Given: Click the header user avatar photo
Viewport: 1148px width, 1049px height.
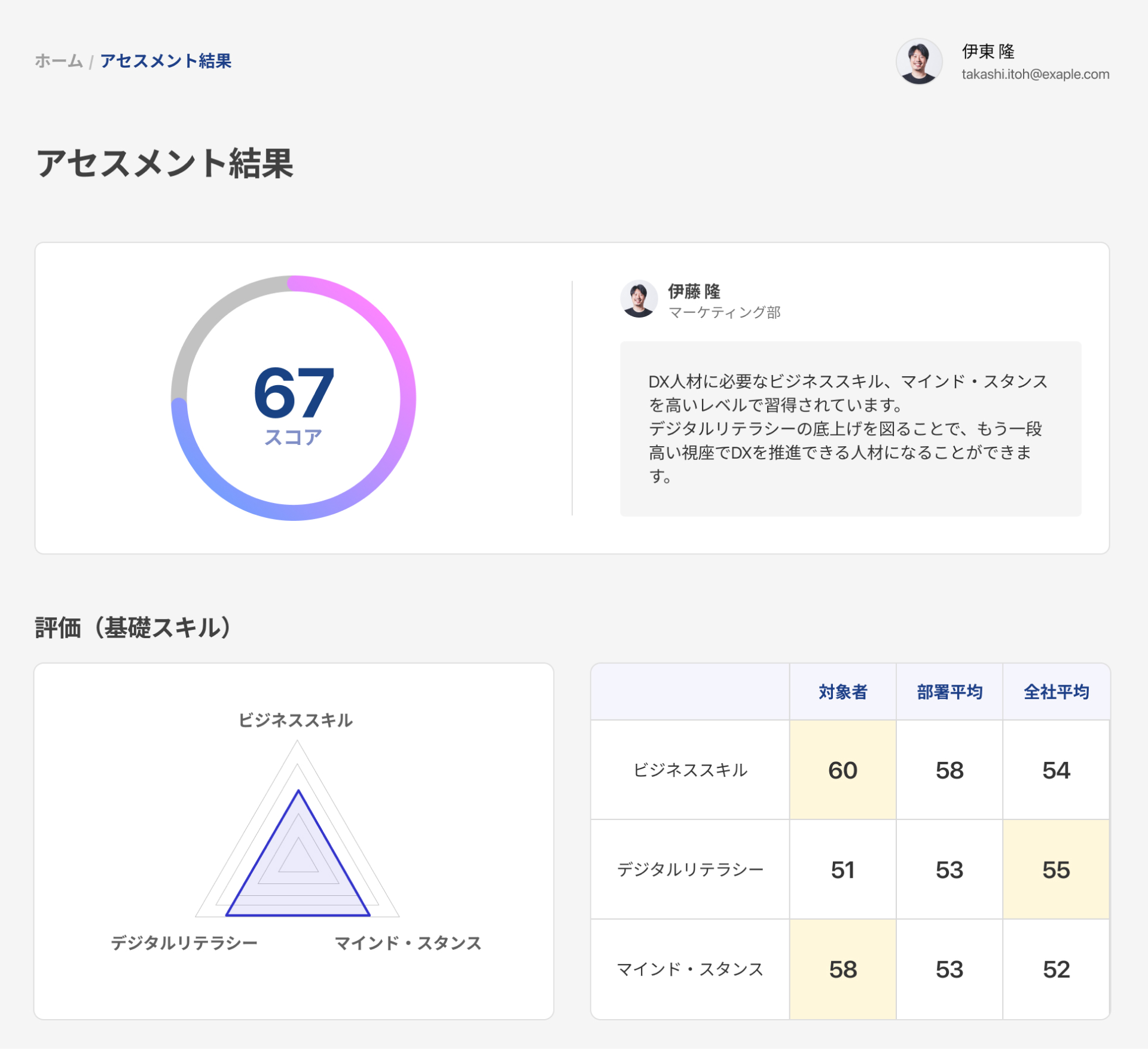Looking at the screenshot, I should pyautogui.click(x=918, y=62).
